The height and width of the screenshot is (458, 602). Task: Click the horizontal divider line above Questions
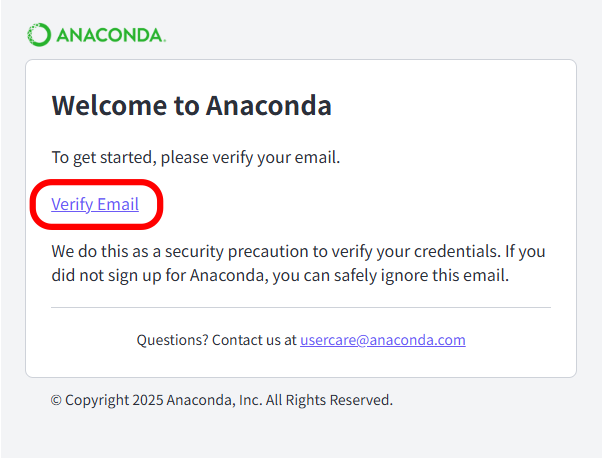[x=300, y=307]
